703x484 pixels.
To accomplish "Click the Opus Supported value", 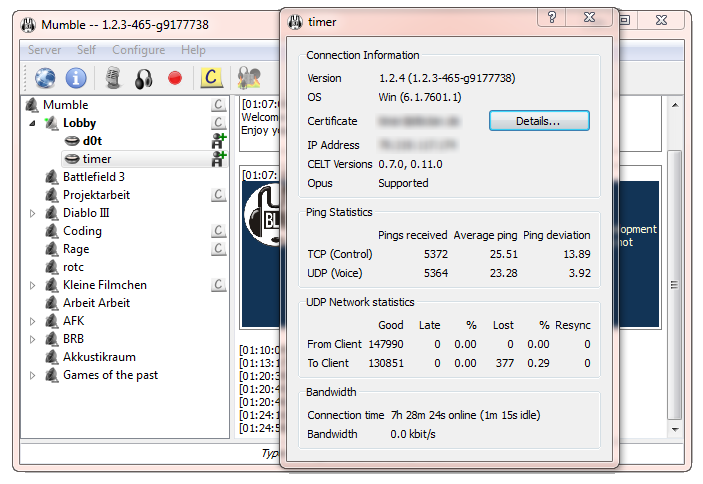I will [x=403, y=183].
